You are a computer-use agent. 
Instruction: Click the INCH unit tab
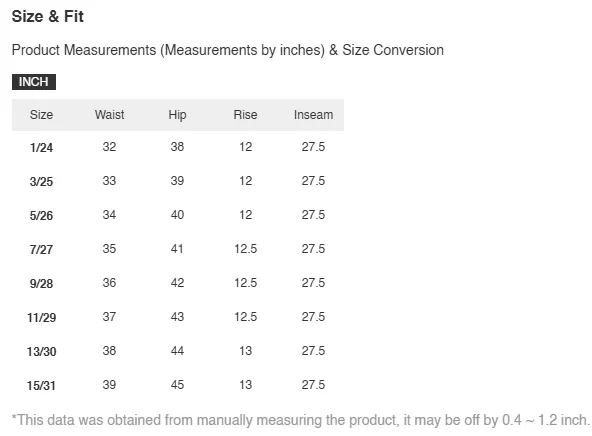[x=34, y=82]
